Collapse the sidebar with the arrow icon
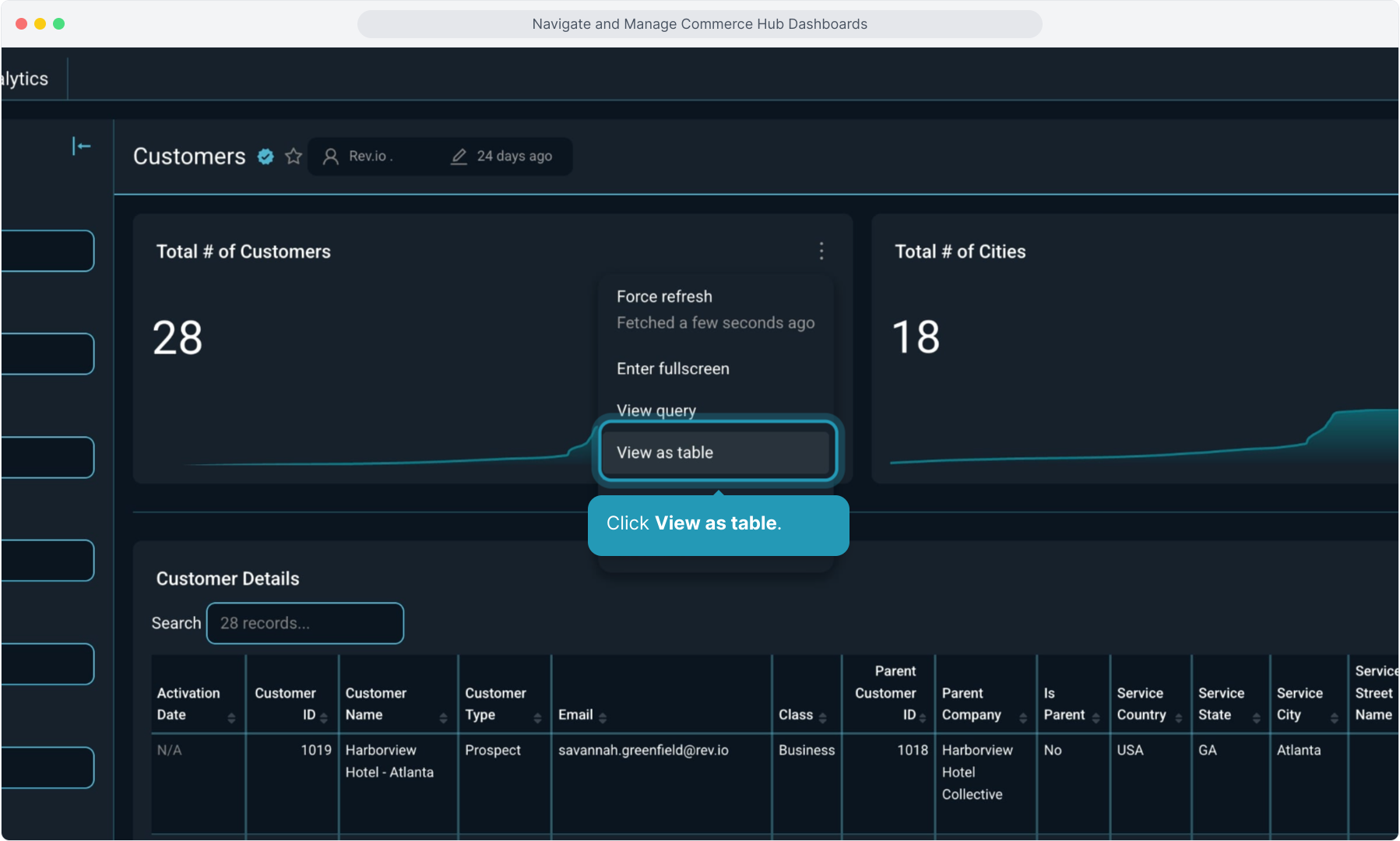The height and width of the screenshot is (841, 1400). (82, 146)
